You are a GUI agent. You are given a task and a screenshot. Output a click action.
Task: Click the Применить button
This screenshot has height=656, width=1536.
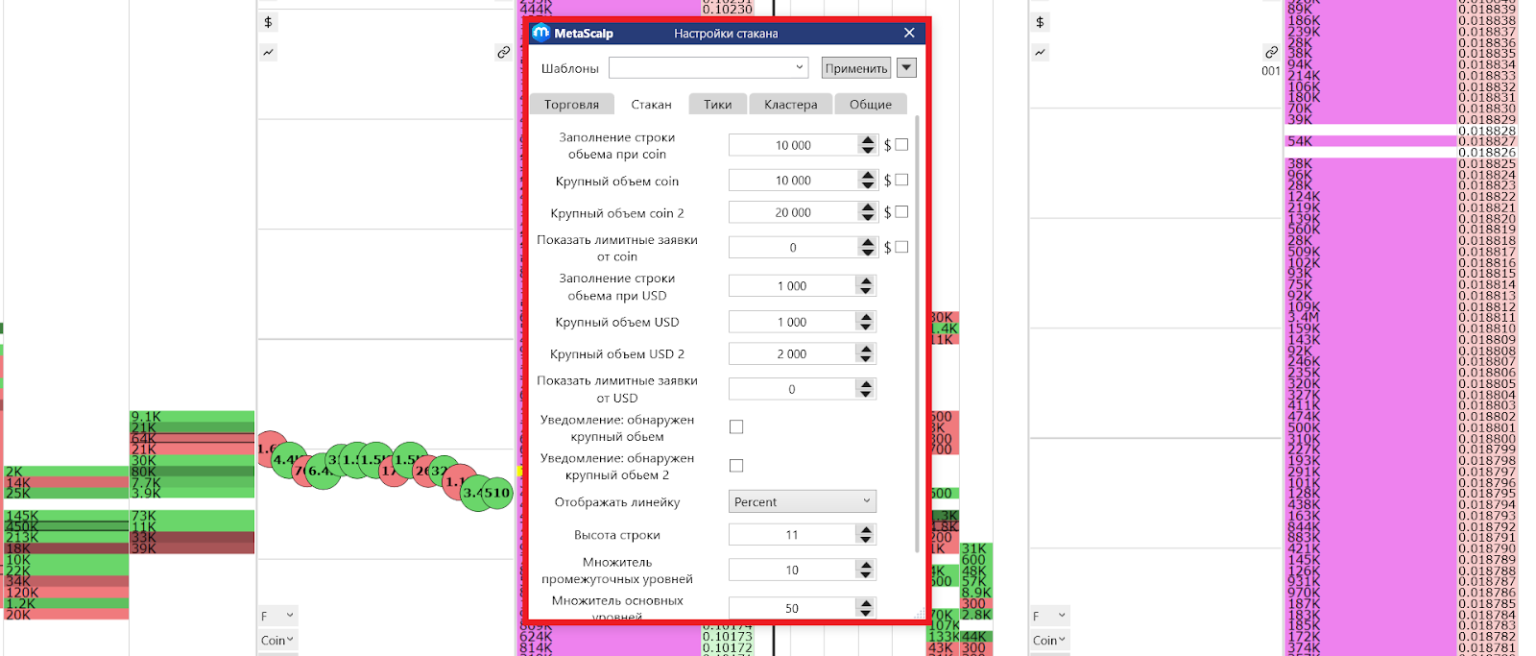(x=856, y=68)
